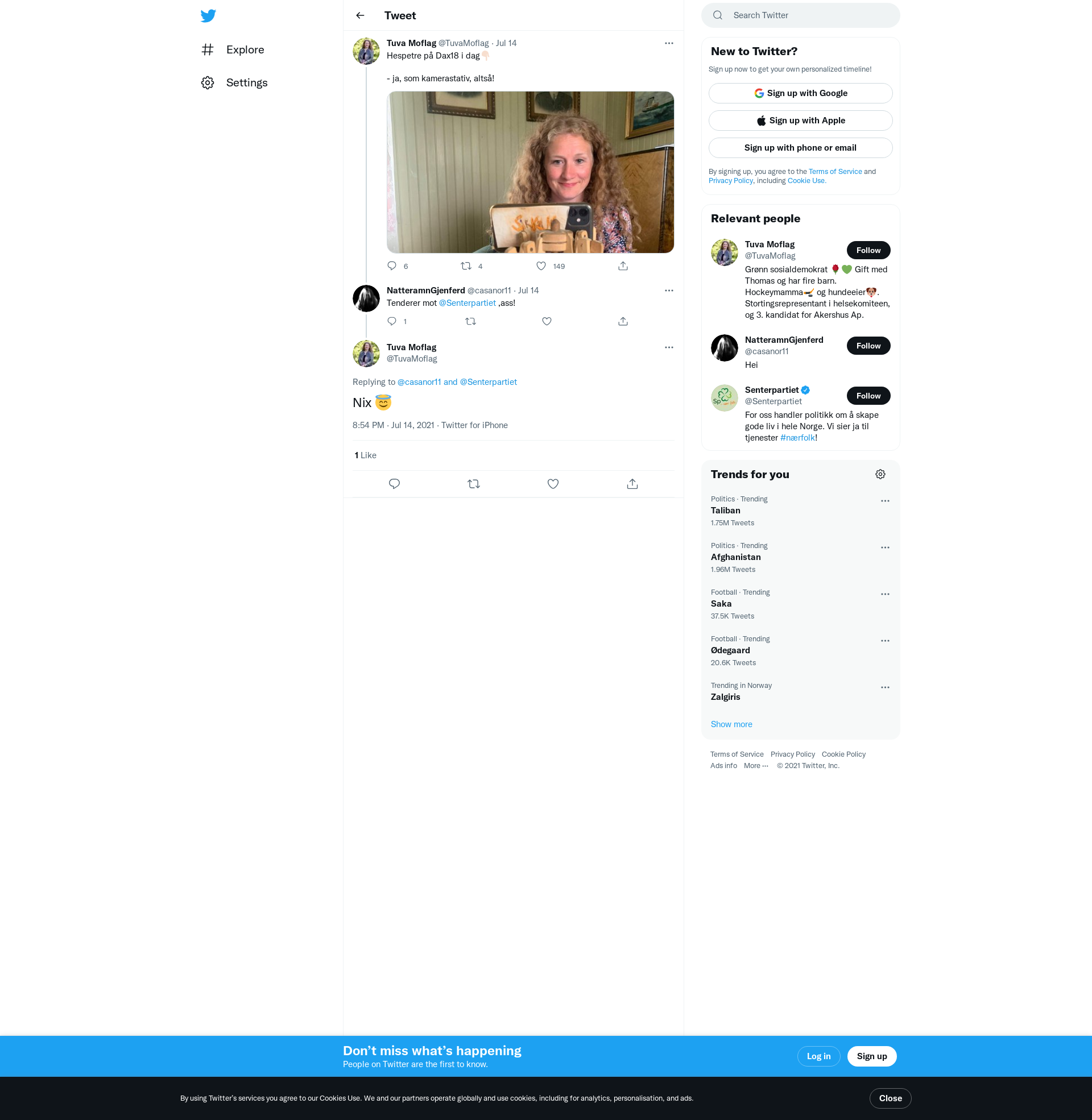Screen dimensions: 1092x1120
Task: Share the Nix tweet
Action: point(632,484)
